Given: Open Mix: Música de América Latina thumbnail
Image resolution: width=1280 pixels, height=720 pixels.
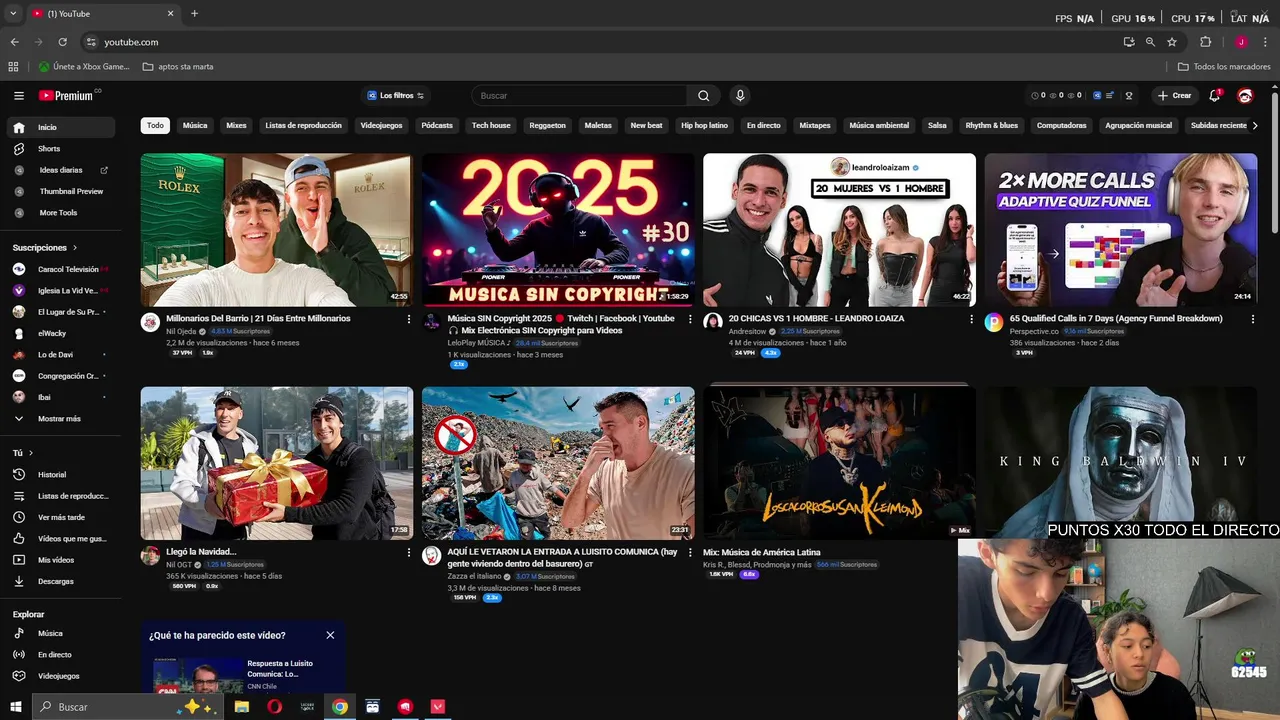Looking at the screenshot, I should pos(839,463).
